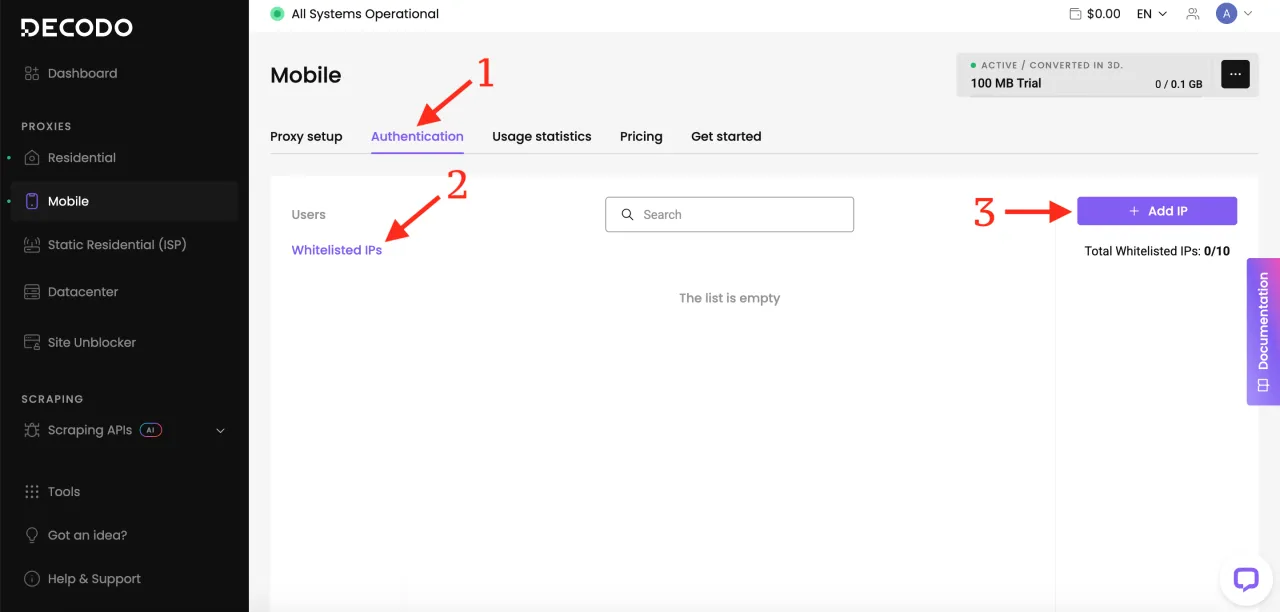Open Tools from the sidebar

[x=64, y=492]
